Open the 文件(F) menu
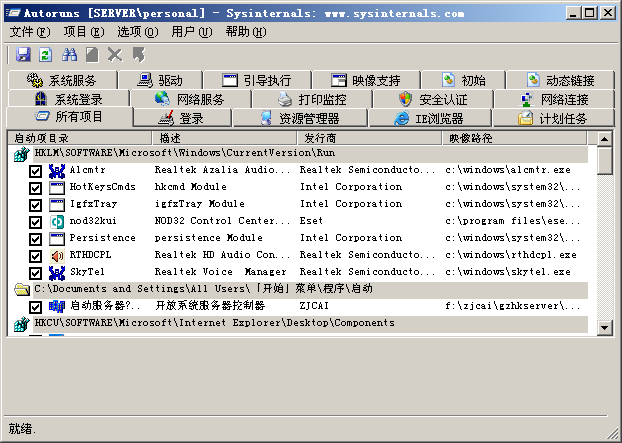622x443 pixels. [x=30, y=32]
